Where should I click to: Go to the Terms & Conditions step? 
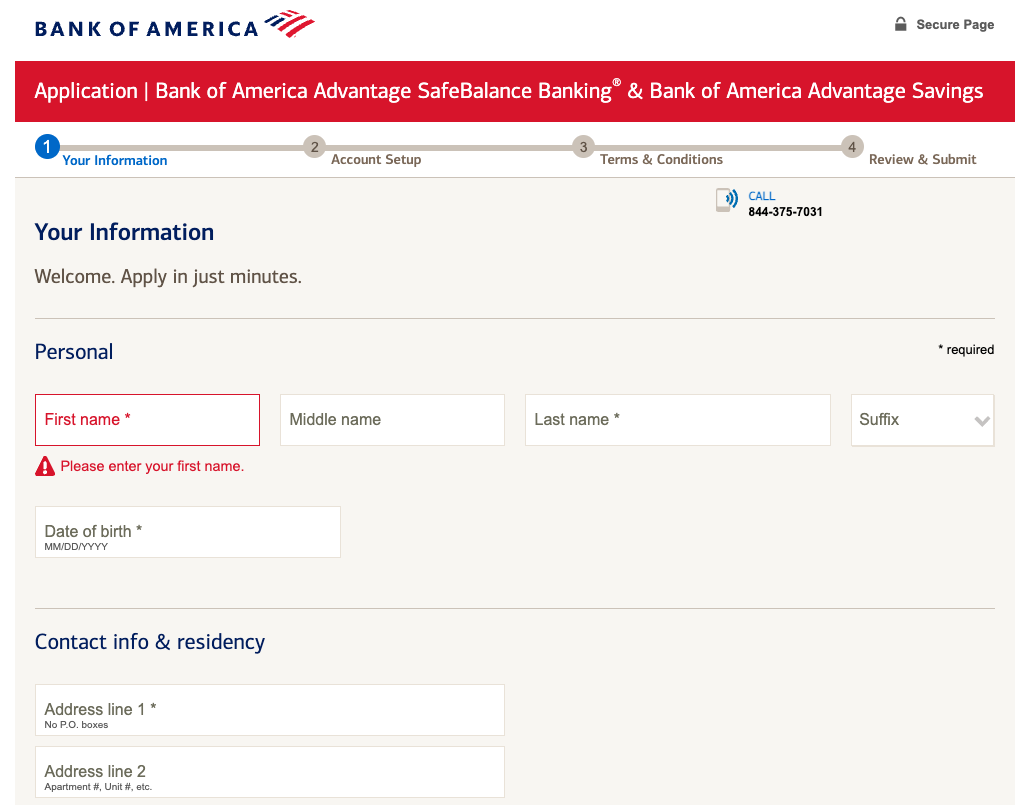661,160
